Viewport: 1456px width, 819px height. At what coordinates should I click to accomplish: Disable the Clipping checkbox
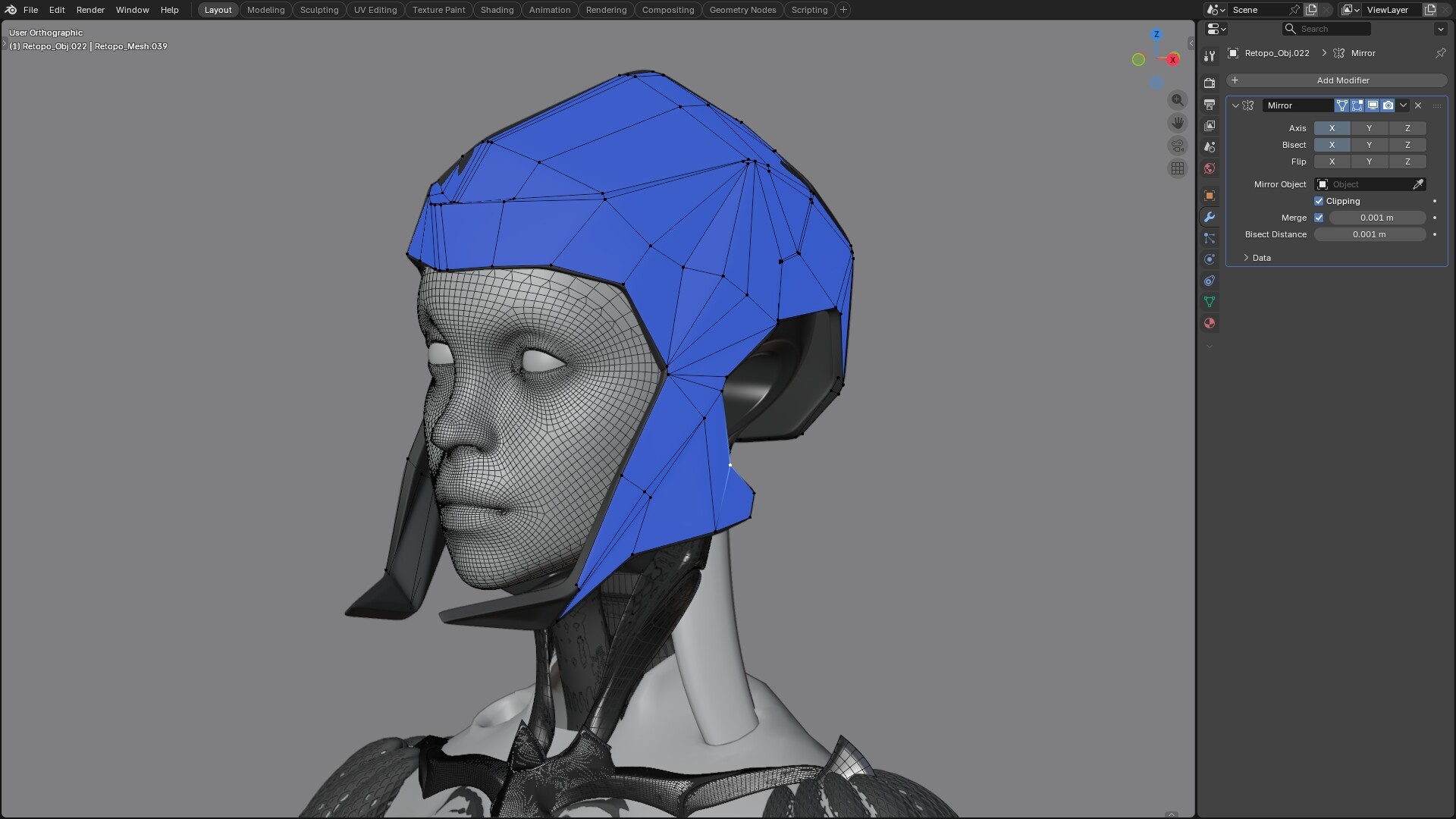pos(1319,201)
